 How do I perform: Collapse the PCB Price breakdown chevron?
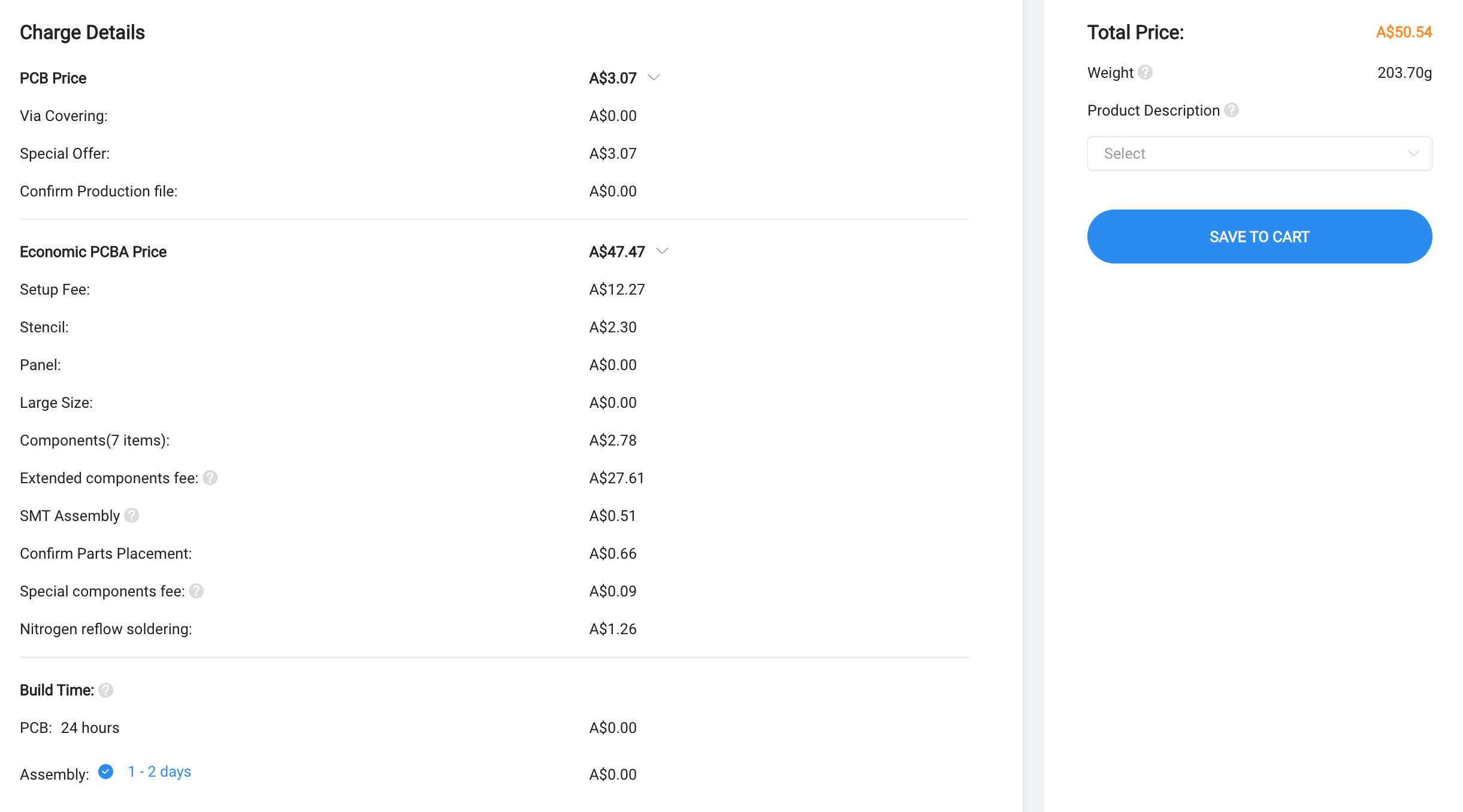coord(654,78)
